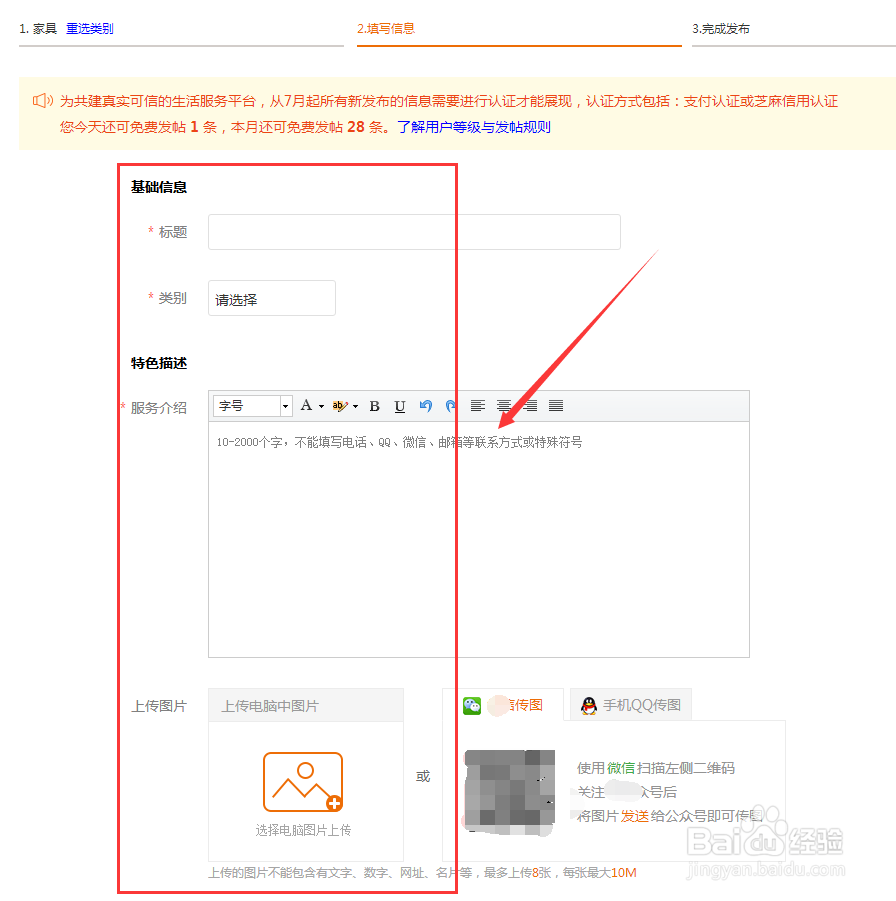Image resolution: width=896 pixels, height=901 pixels.
Task: Select justify alignment icon
Action: click(554, 405)
